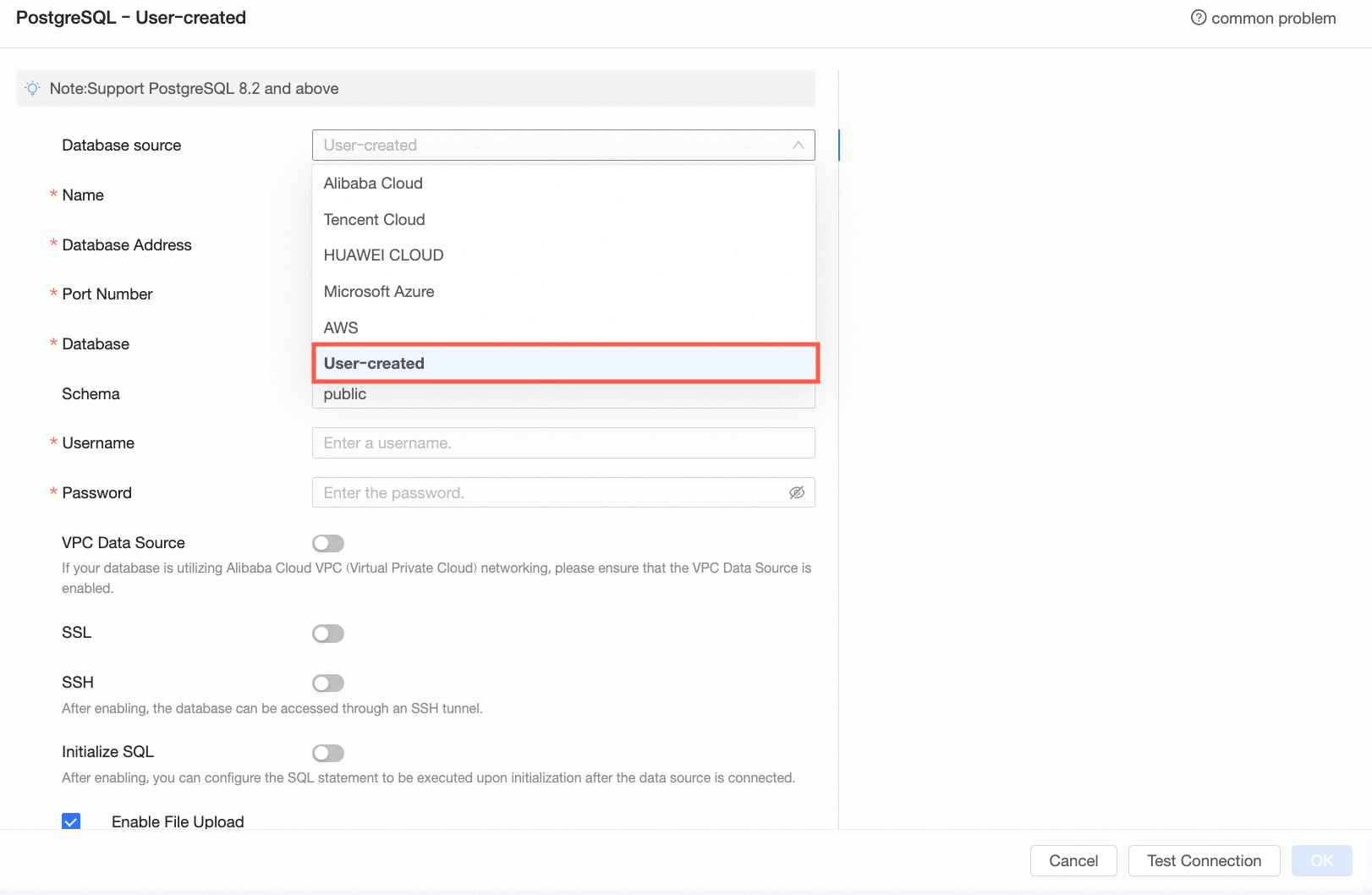Toggle the Initialize SQL switch
The height and width of the screenshot is (895, 1372).
328,753
